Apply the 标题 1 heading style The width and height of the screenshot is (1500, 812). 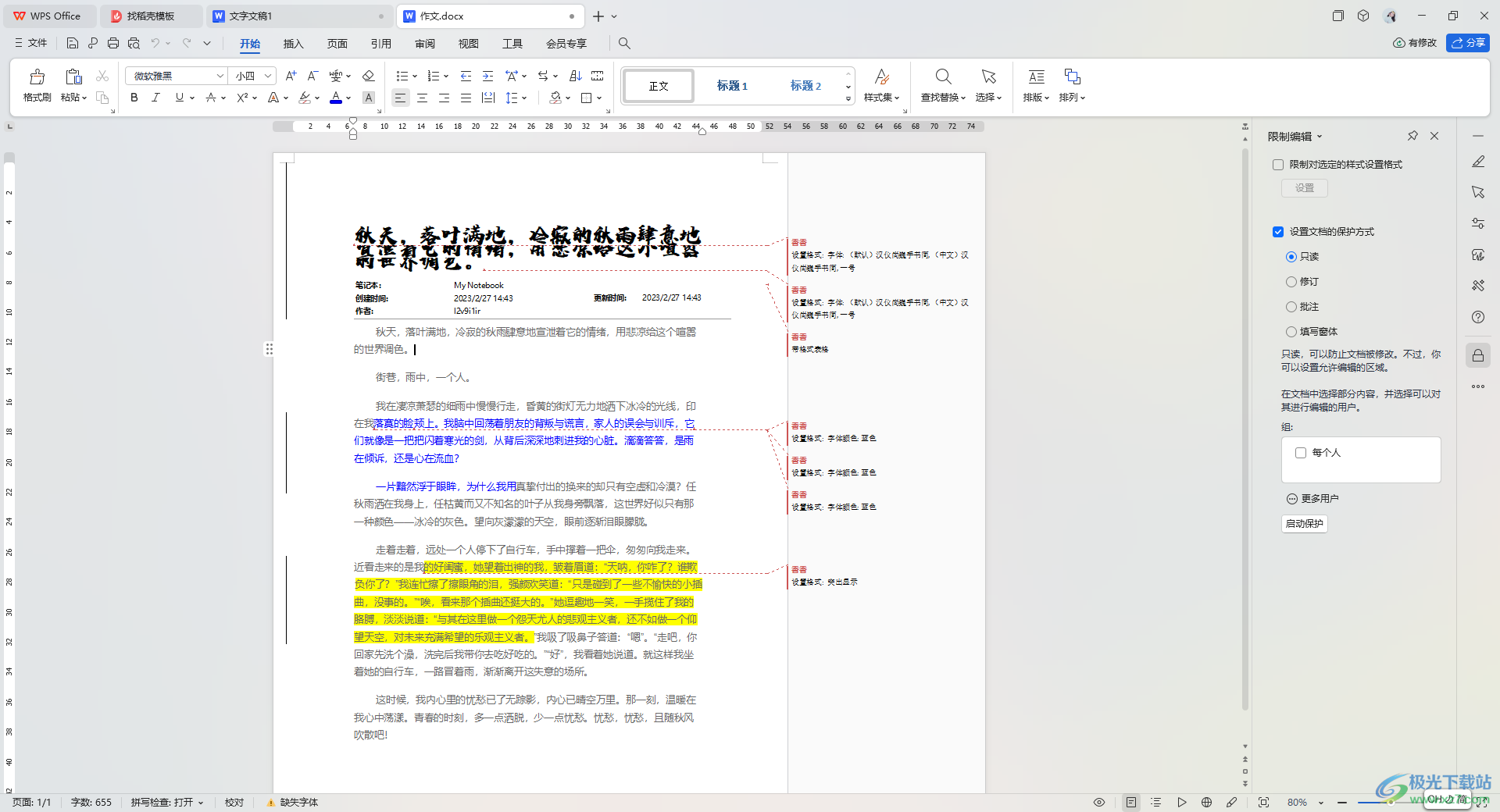click(x=732, y=86)
